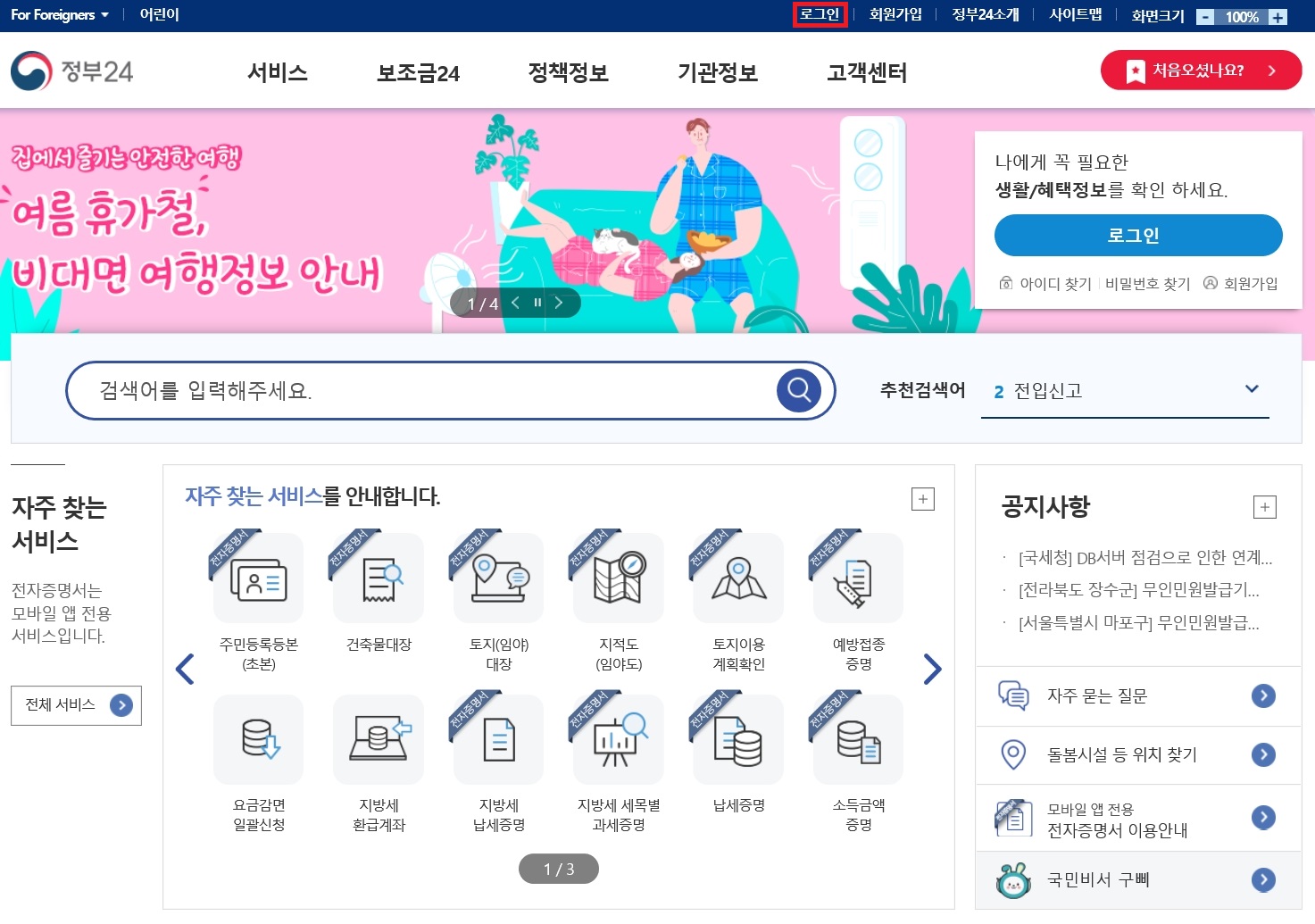Click the magnifier search button
1315x924 pixels.
coord(799,390)
